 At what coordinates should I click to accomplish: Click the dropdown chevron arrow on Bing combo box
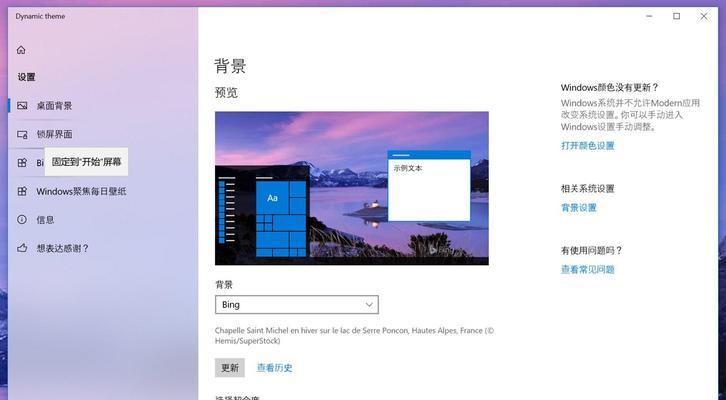coord(369,305)
